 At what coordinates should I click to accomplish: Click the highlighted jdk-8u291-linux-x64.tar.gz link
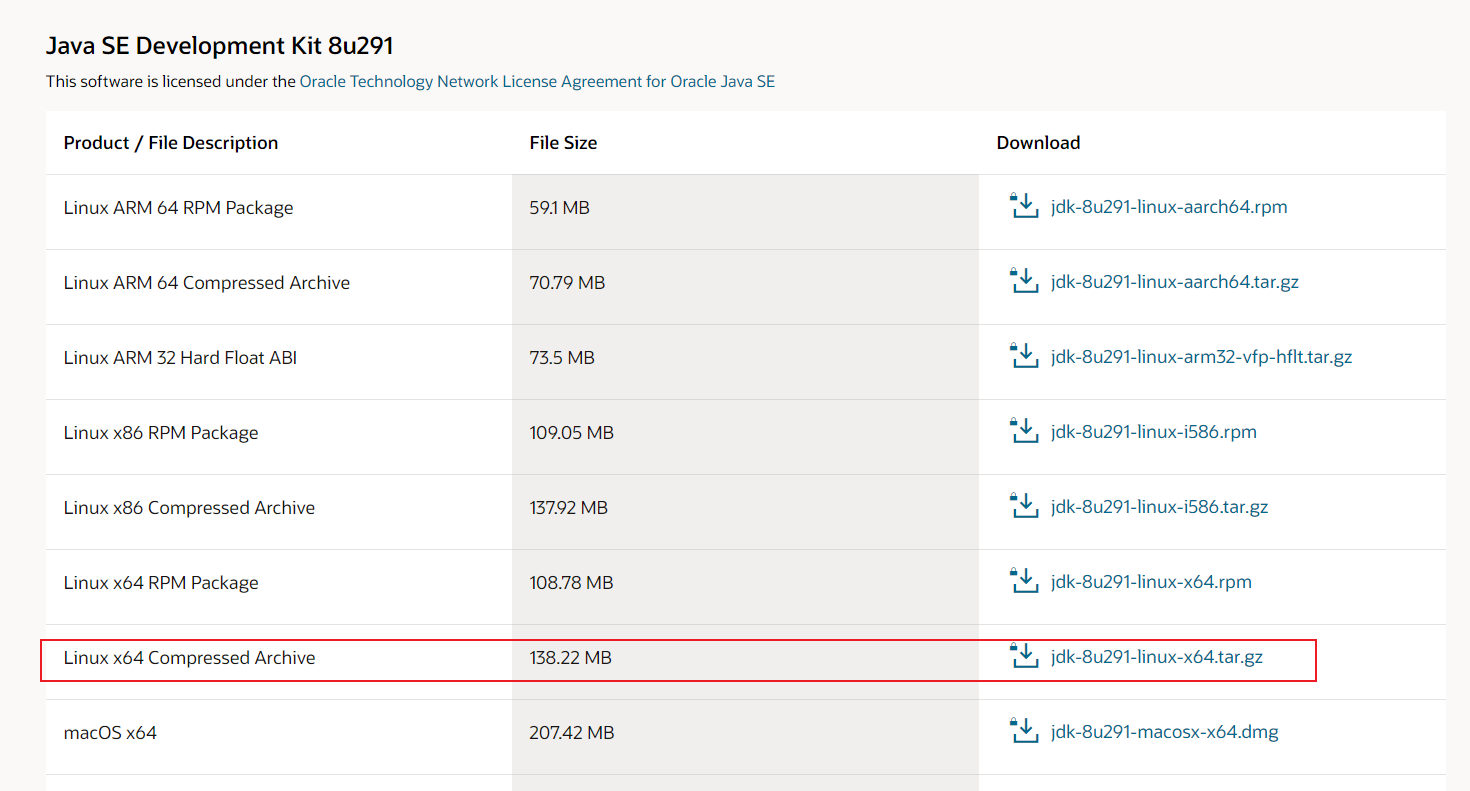click(x=1155, y=657)
